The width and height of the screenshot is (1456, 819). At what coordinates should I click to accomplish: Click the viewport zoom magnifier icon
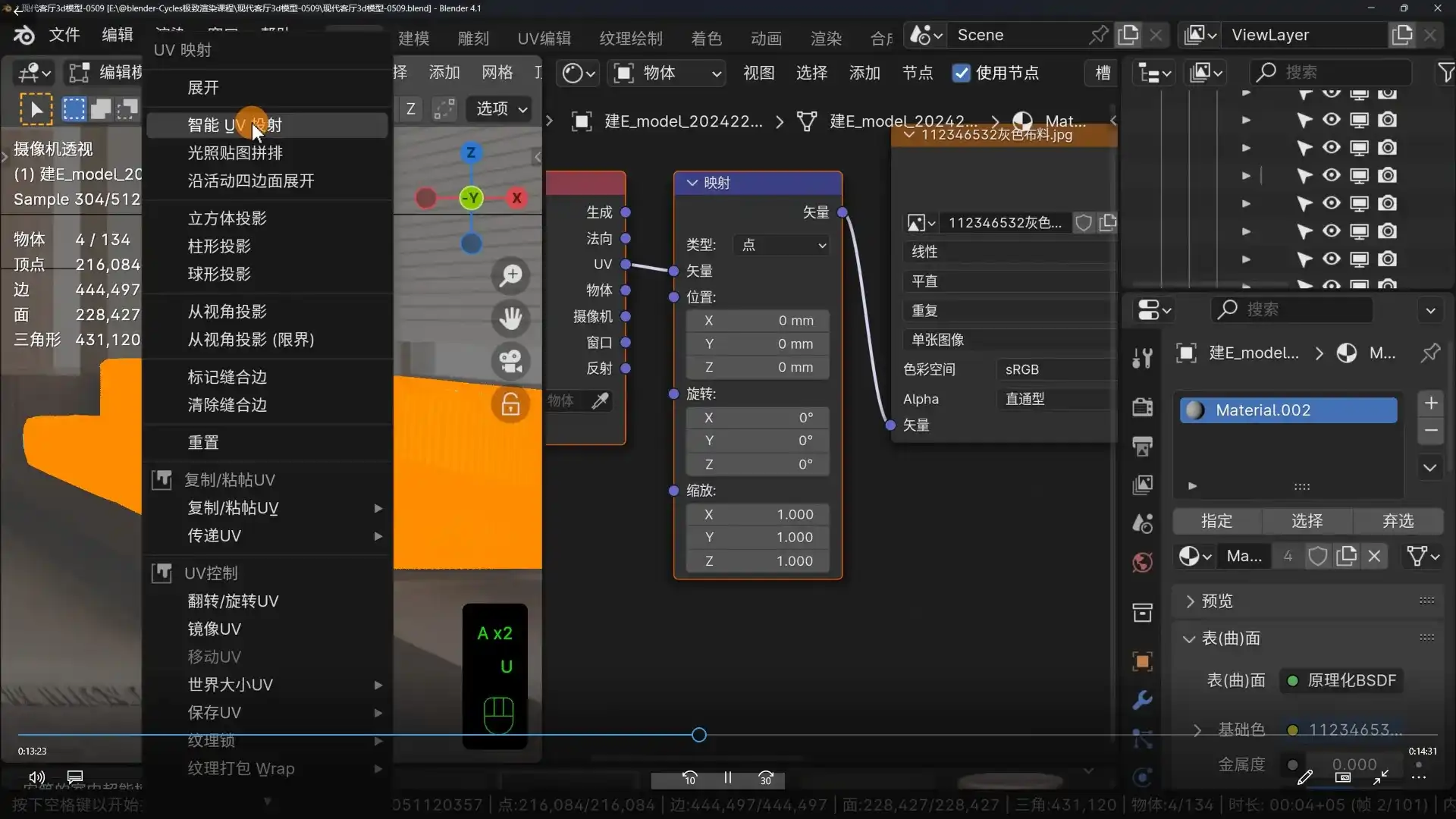tap(512, 275)
